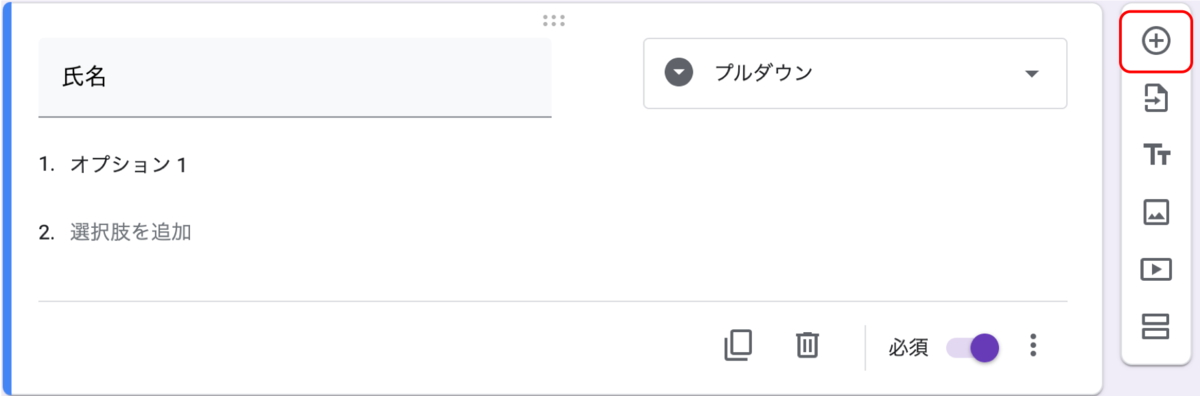
Task: Click the add question plus icon
Action: (x=1156, y=41)
